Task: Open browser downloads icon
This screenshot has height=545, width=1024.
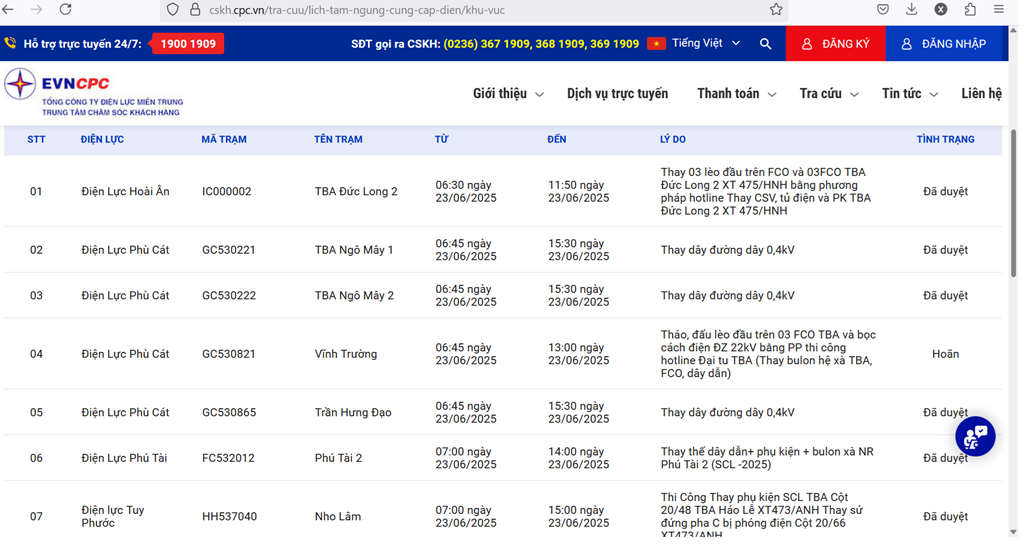Action: pyautogui.click(x=911, y=9)
